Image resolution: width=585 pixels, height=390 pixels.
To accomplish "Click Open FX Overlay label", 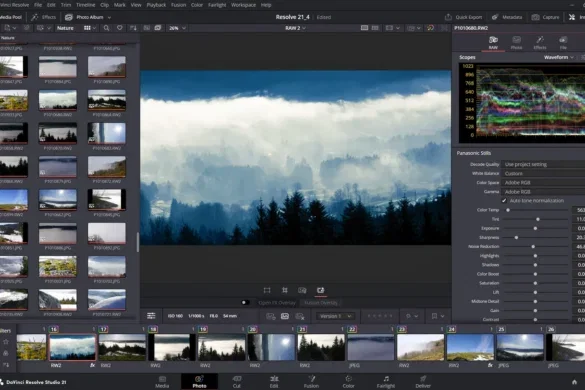I will pyautogui.click(x=276, y=303).
